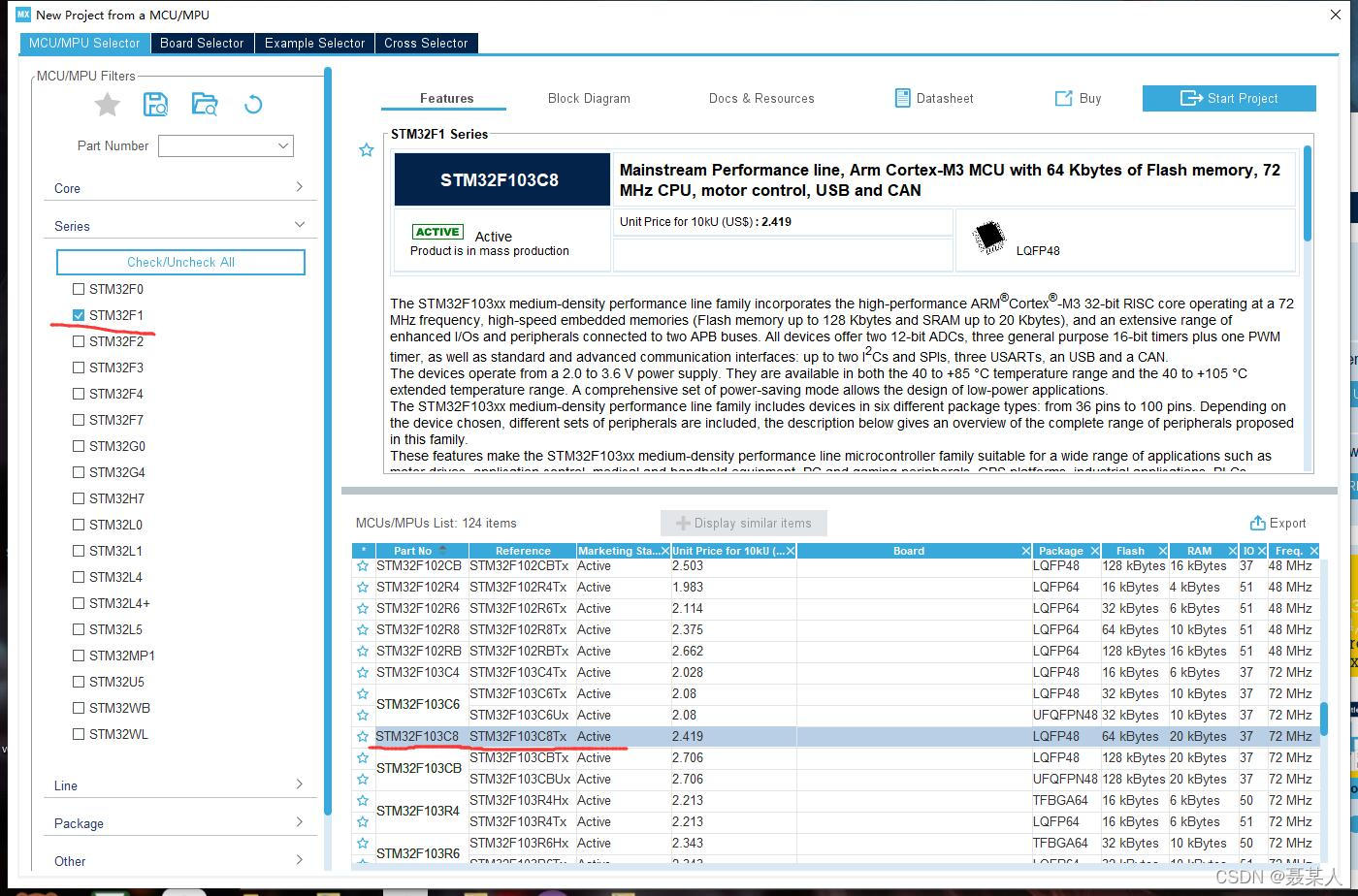Click the Start Project button
The image size is (1358, 896).
point(1229,98)
